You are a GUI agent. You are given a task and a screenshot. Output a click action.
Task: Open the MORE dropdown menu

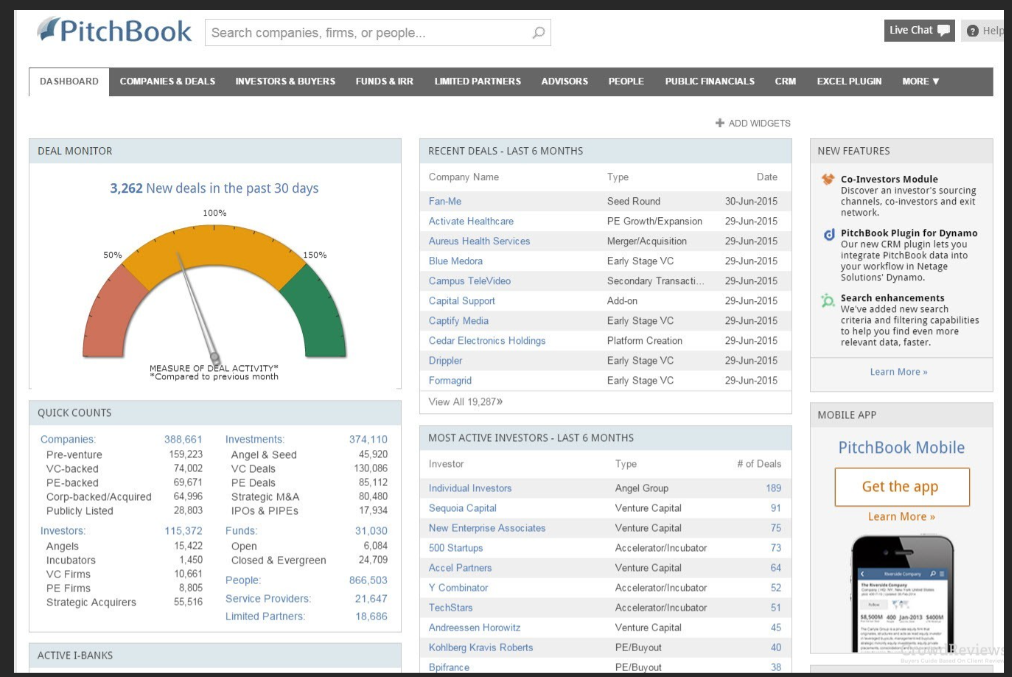pos(920,81)
